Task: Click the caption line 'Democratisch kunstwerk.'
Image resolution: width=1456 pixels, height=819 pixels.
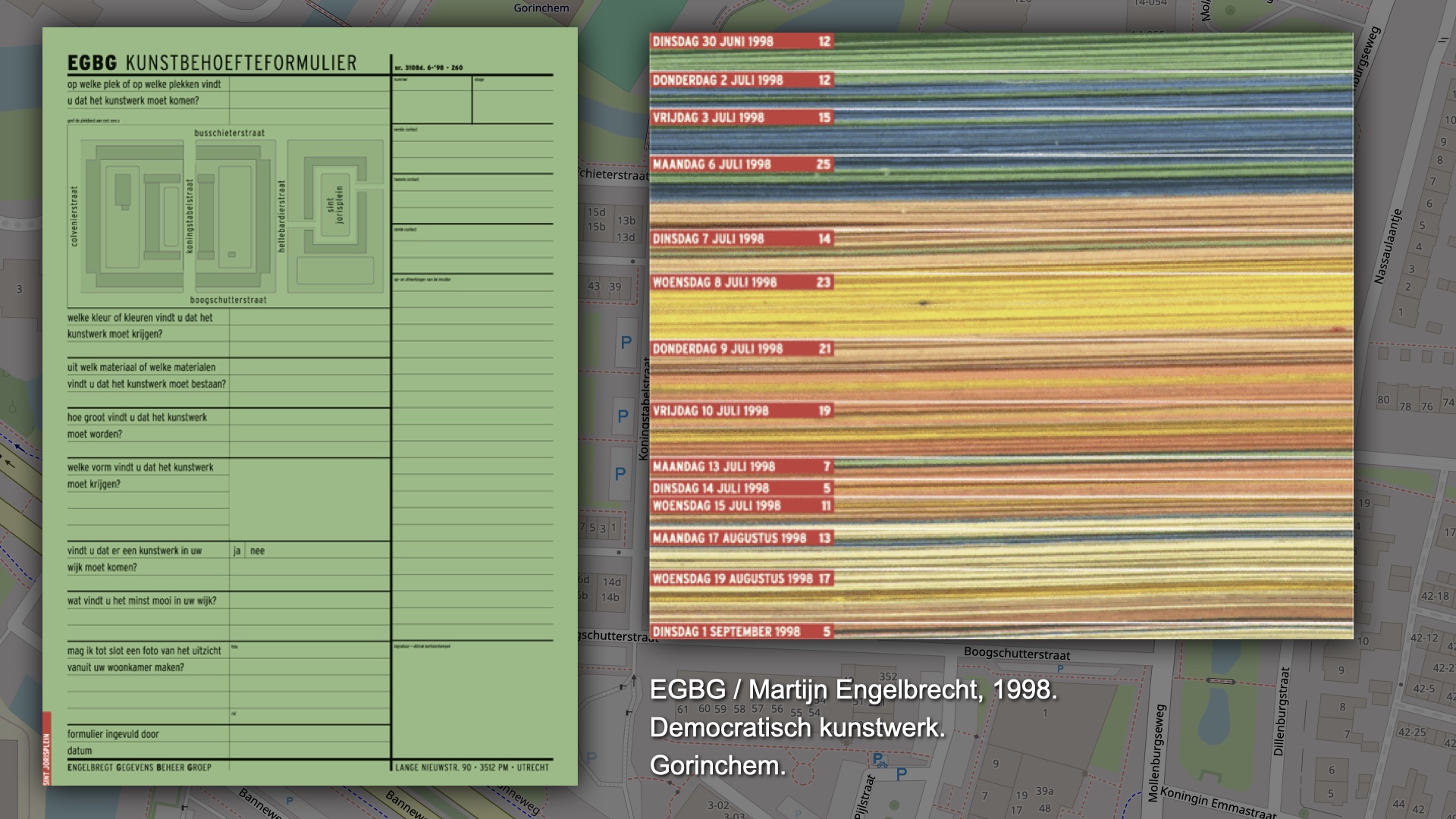Action: click(x=798, y=728)
